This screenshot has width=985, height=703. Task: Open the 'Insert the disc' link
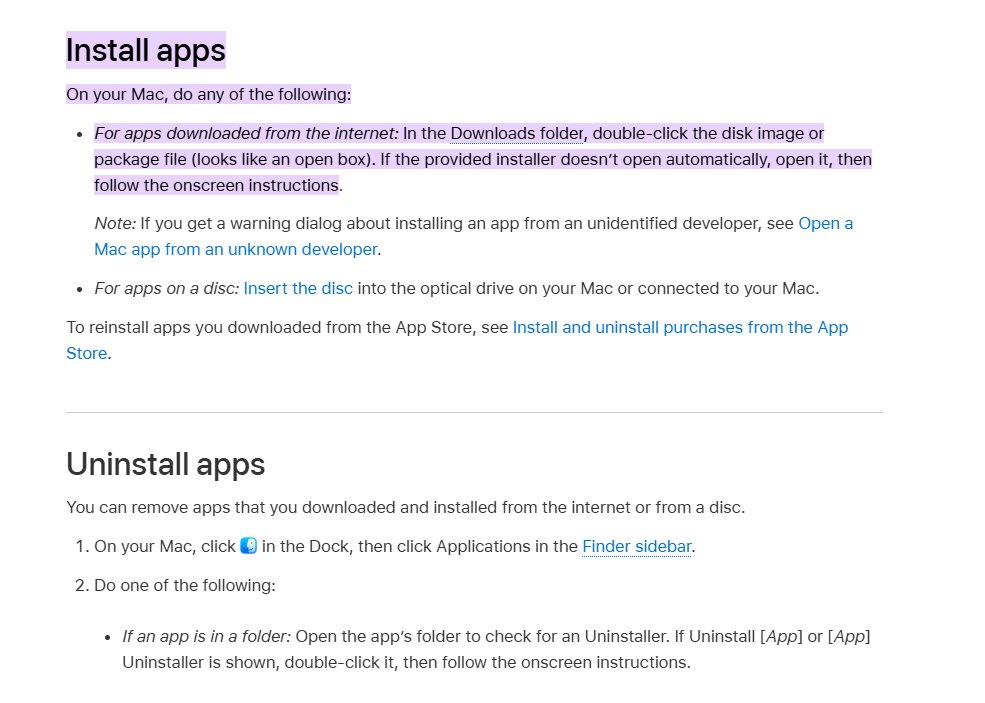click(x=298, y=288)
